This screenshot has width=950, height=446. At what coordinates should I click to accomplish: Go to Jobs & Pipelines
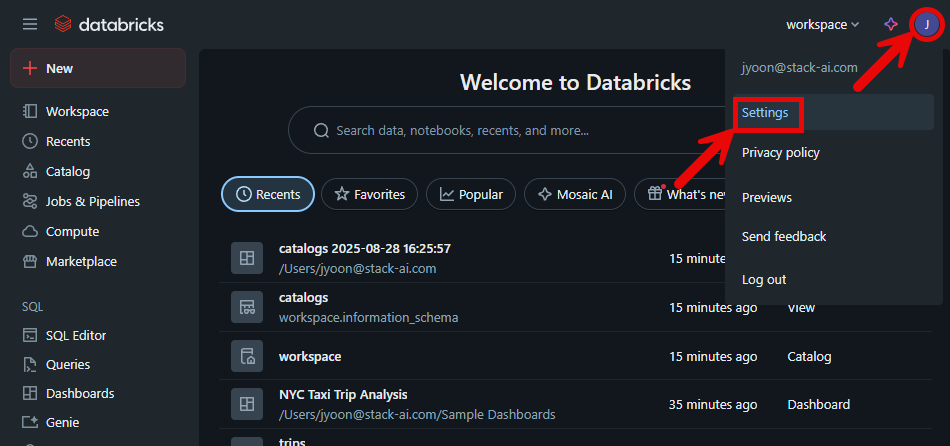[92, 201]
